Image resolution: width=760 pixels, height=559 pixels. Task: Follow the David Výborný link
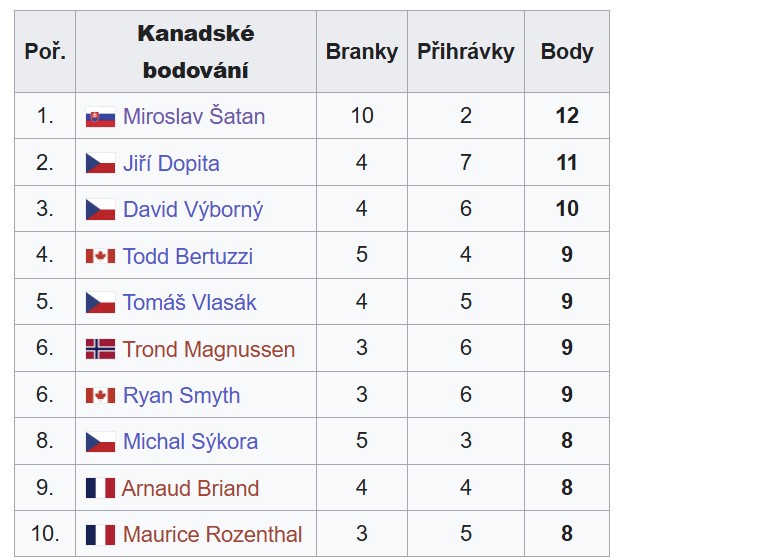coord(193,209)
